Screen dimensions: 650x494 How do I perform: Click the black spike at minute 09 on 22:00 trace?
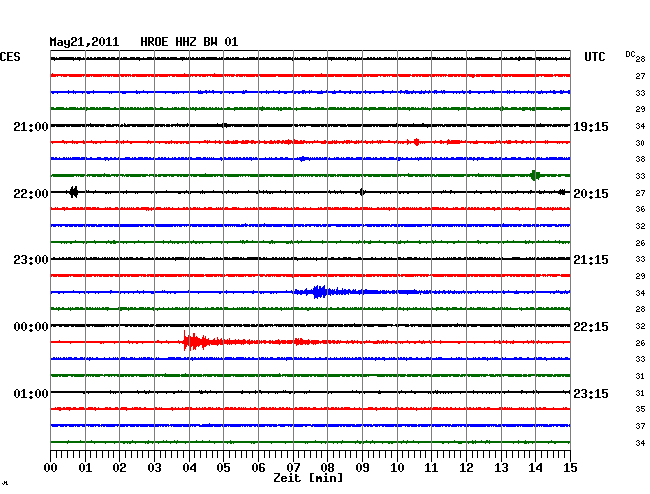point(362,192)
